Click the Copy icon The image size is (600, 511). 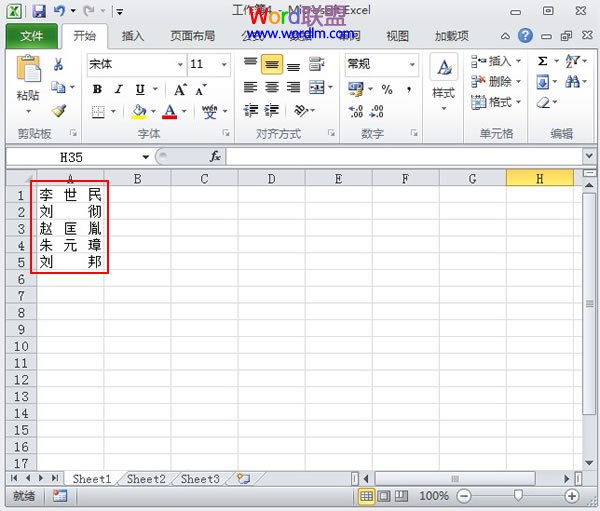click(58, 87)
